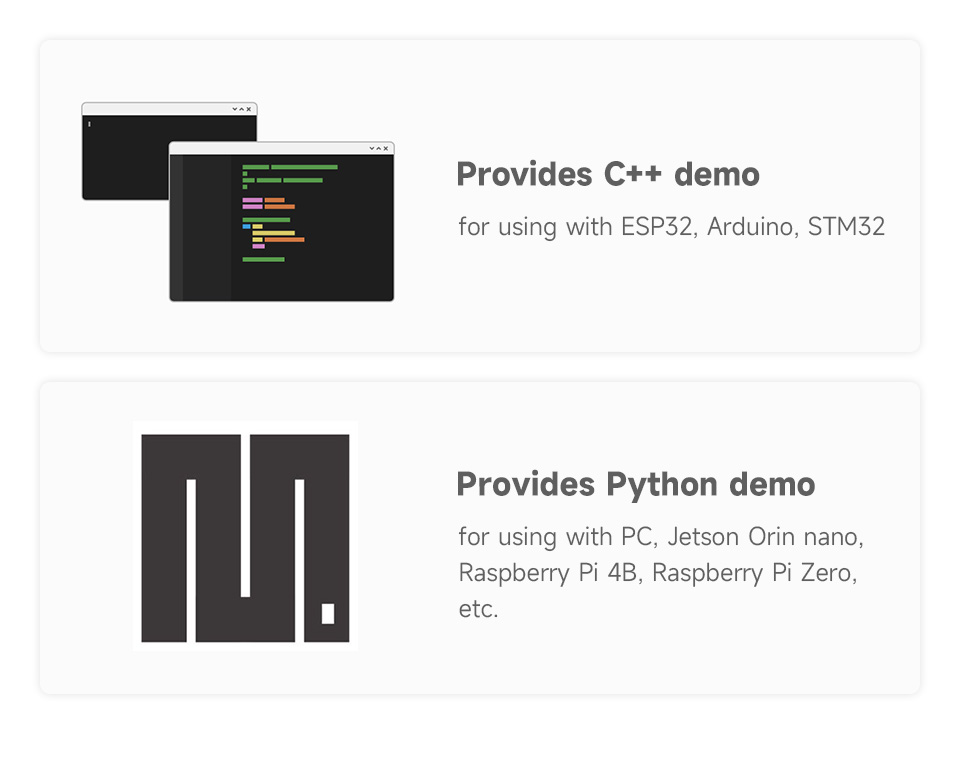Click the "for using with ESP32, Arduino, STM32" text
The width and height of the screenshot is (960, 760).
(x=671, y=227)
